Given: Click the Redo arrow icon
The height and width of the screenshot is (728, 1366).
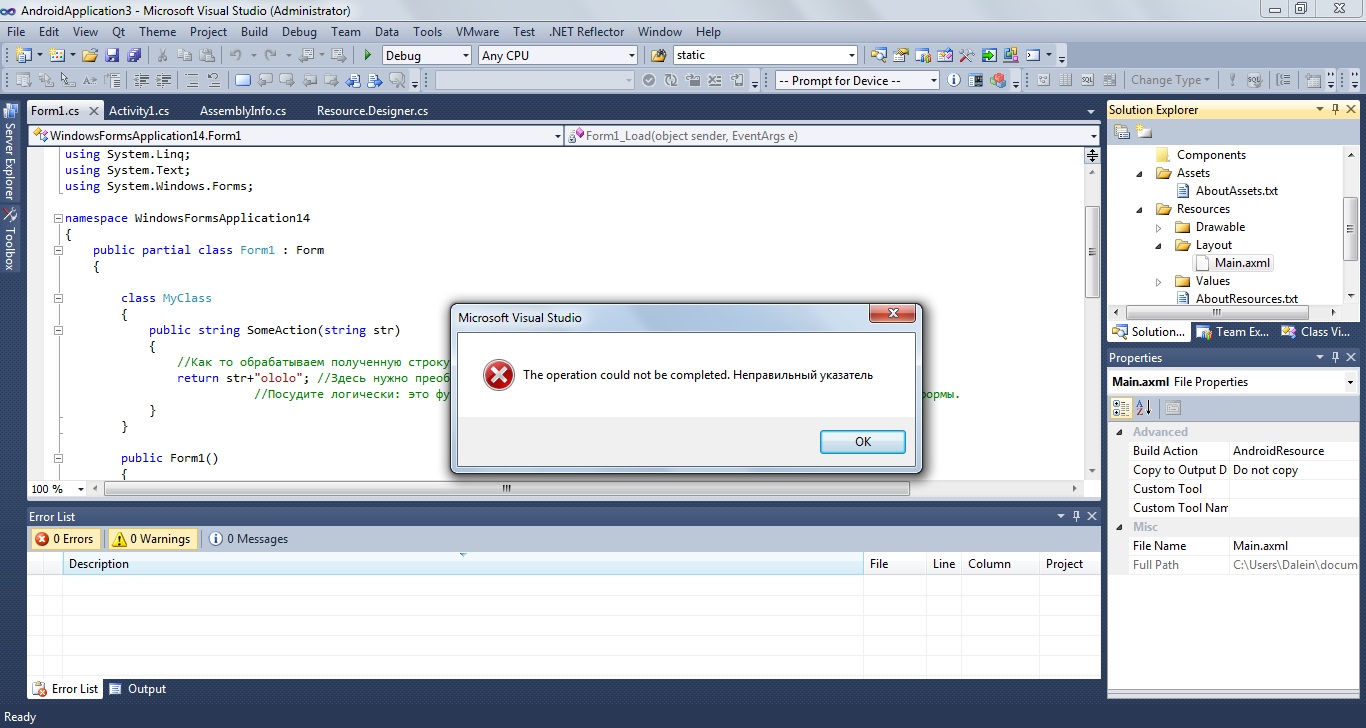Looking at the screenshot, I should click(271, 55).
